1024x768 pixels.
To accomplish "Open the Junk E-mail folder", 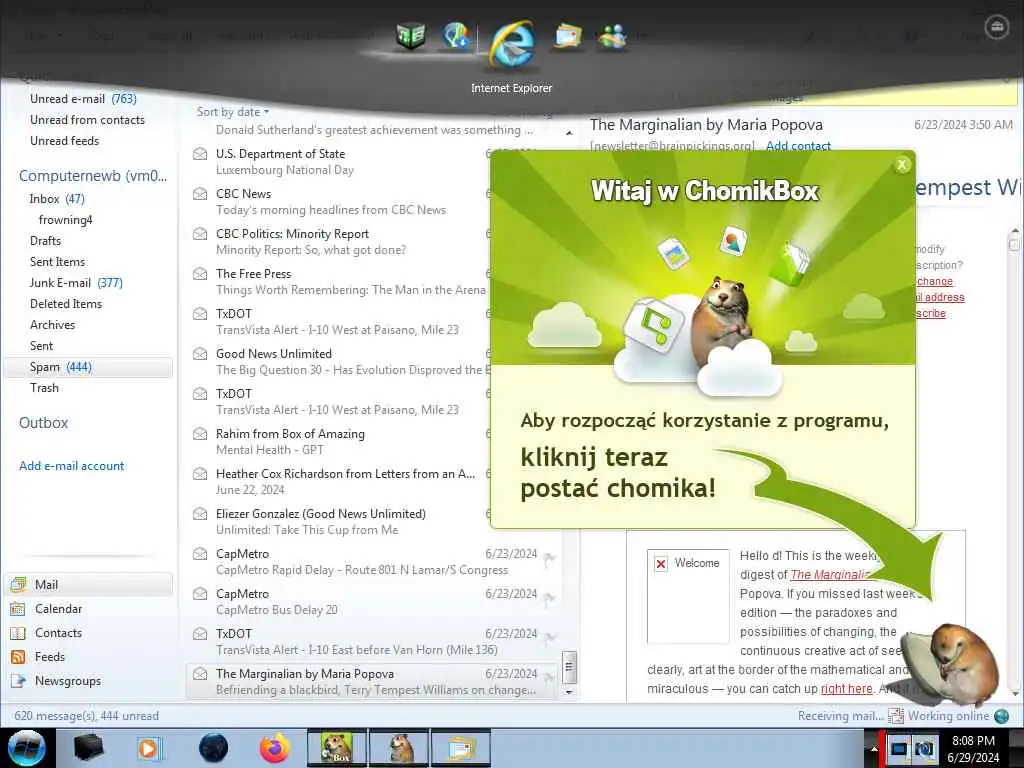I will pos(76,283).
